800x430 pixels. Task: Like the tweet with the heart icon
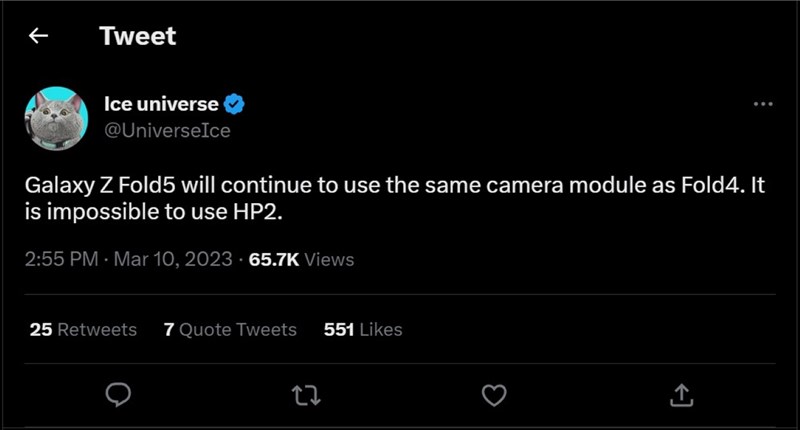coord(493,396)
